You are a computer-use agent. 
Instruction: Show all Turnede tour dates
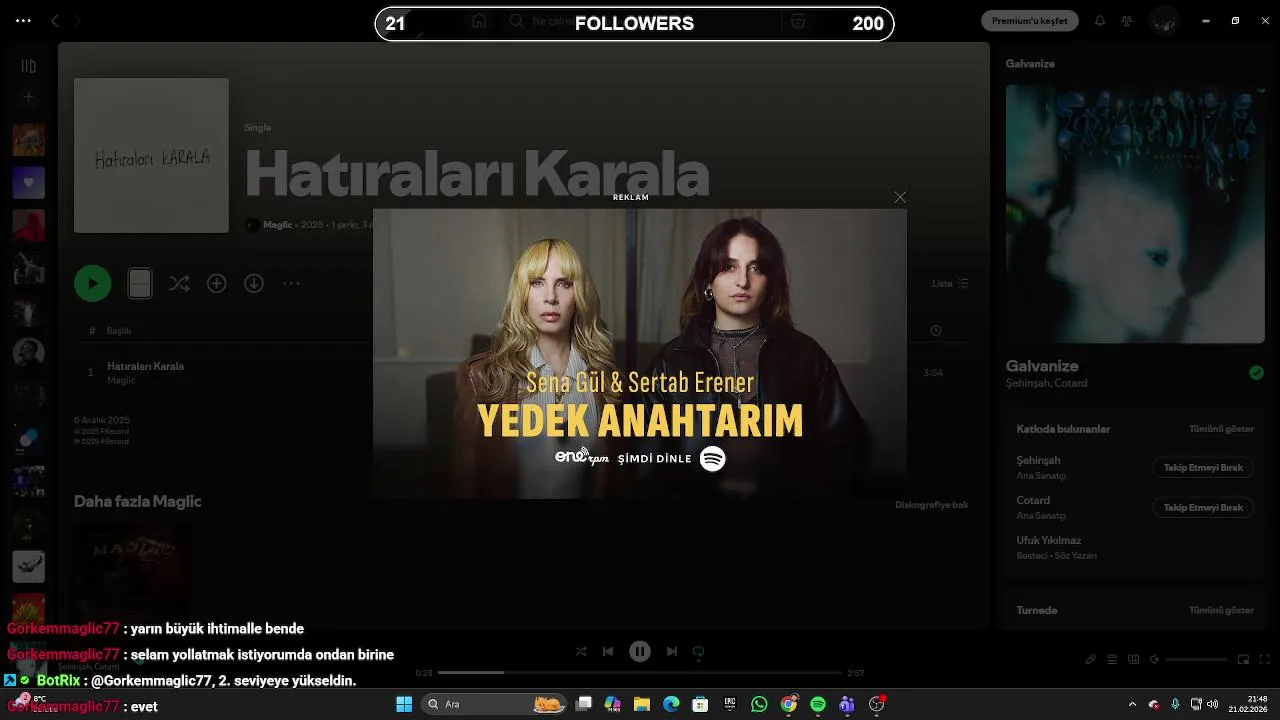pos(1221,610)
